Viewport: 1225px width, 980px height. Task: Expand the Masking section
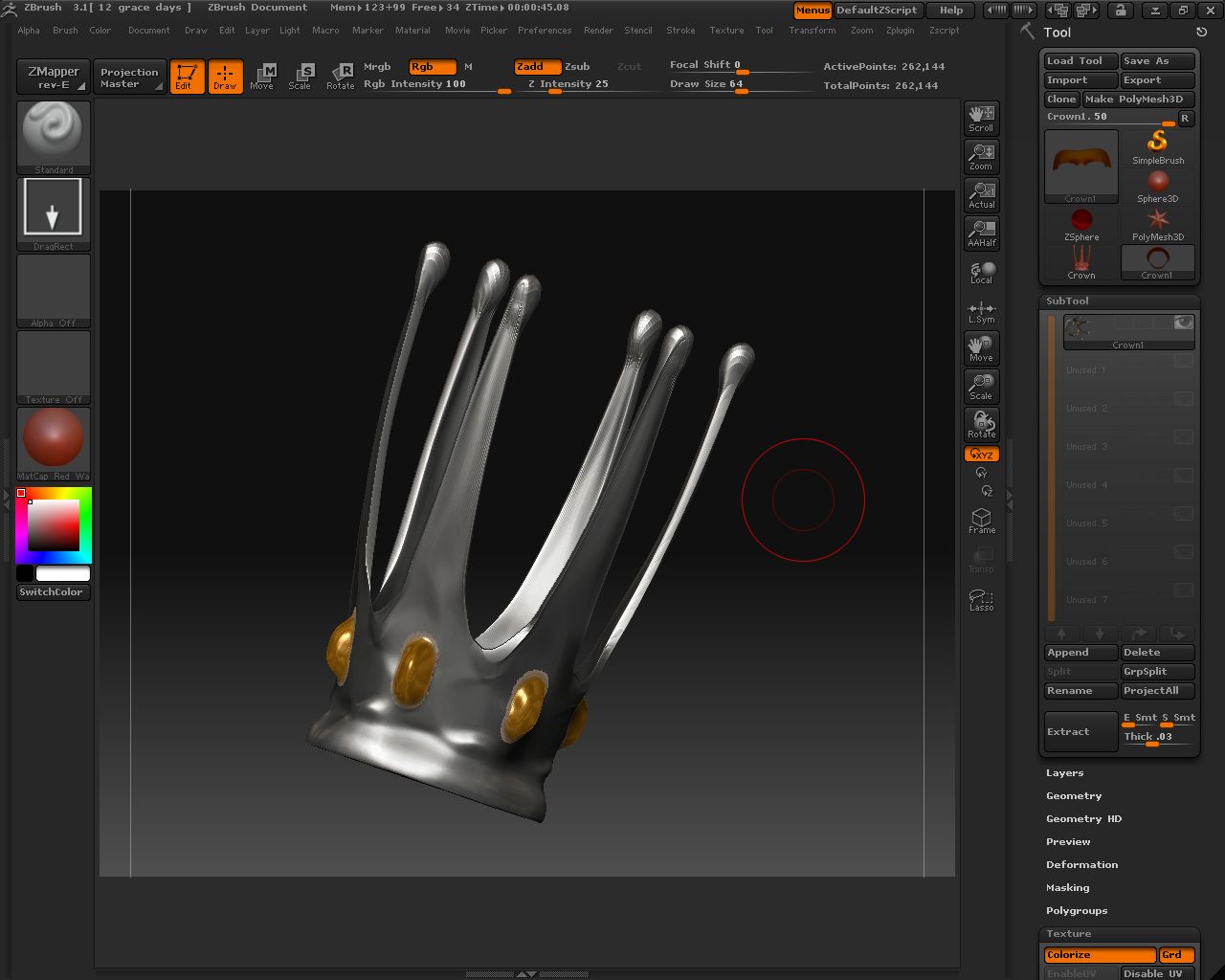(x=1067, y=888)
